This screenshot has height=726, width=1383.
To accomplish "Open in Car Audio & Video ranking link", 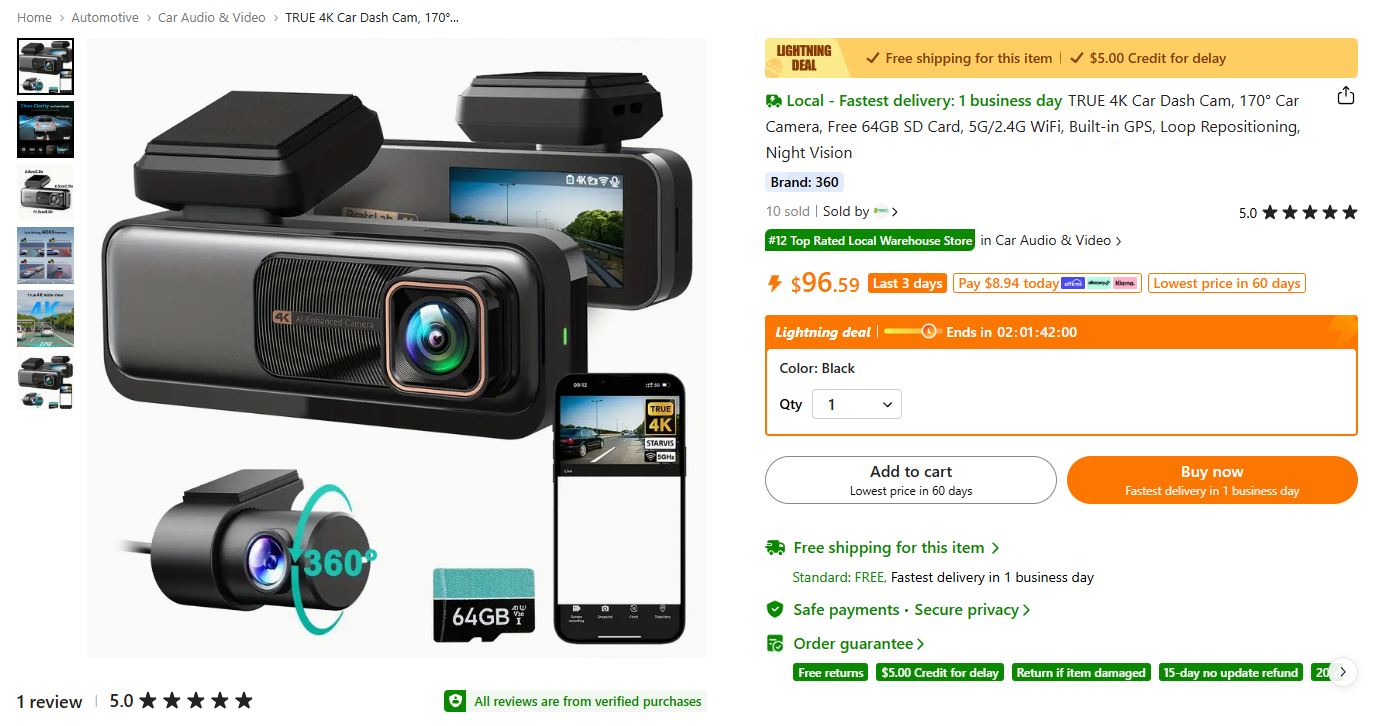I will coord(1051,241).
